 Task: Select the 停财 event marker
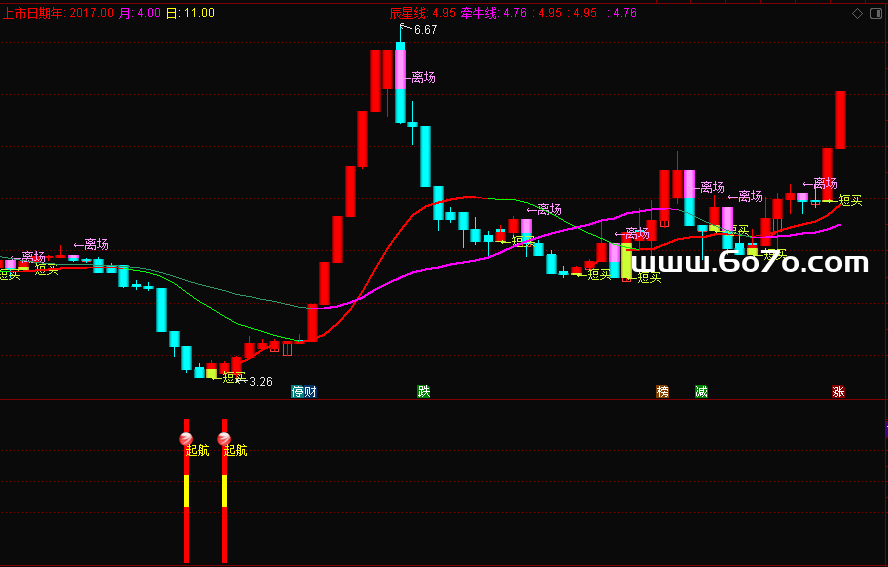click(x=304, y=391)
